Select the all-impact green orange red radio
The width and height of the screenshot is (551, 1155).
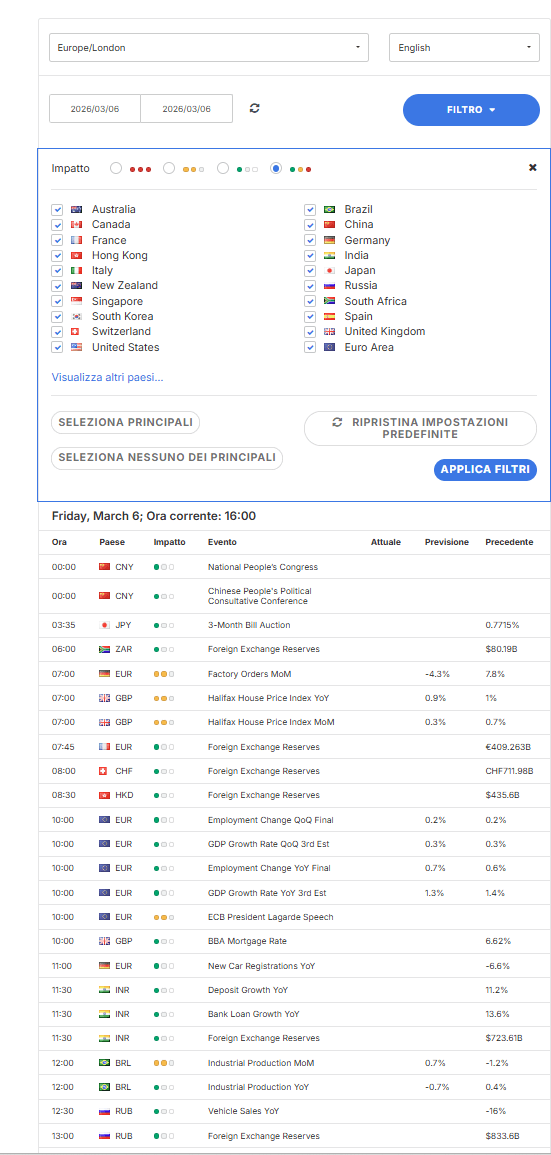276,168
